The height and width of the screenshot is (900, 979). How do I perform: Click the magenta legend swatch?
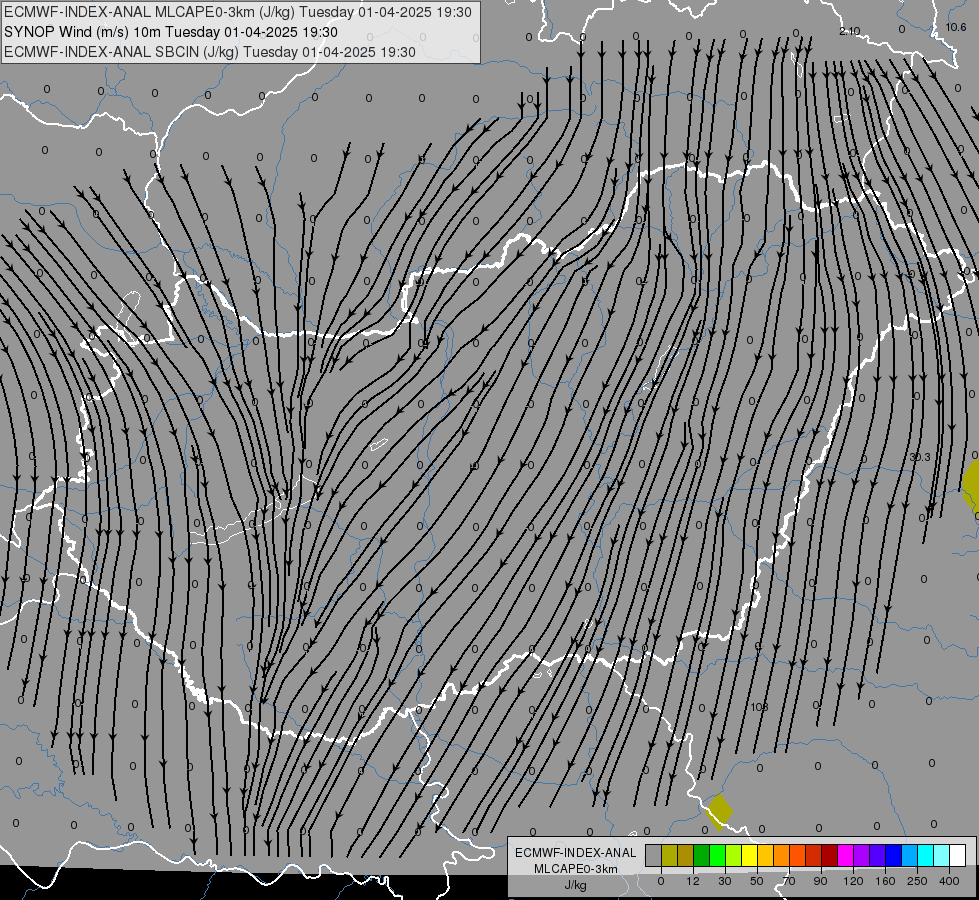tap(846, 855)
